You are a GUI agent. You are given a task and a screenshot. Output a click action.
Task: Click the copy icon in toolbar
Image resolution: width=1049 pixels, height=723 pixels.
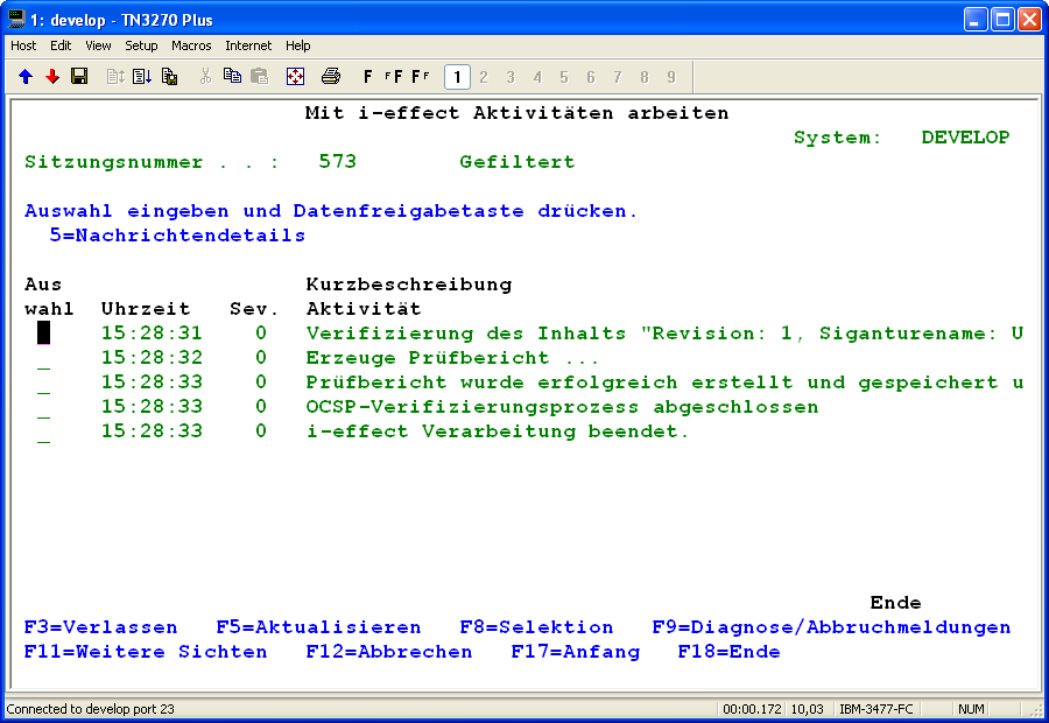tap(233, 77)
